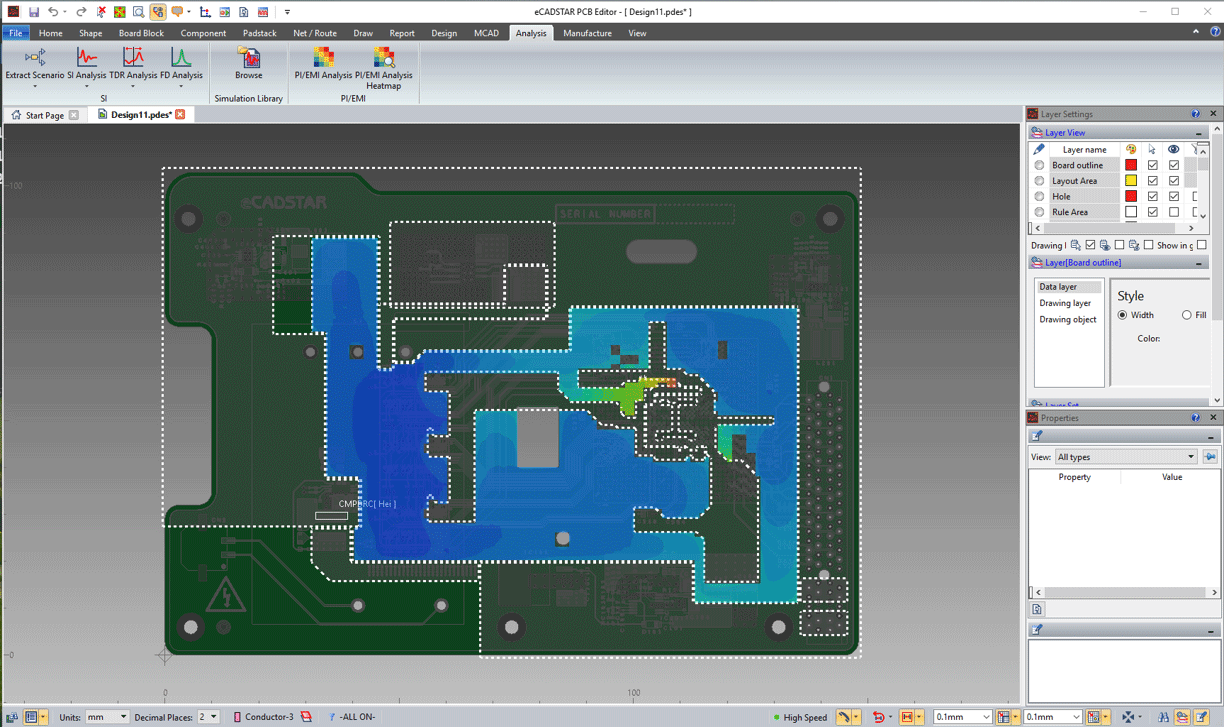Save the design with the floppy disk icon

tap(33, 12)
